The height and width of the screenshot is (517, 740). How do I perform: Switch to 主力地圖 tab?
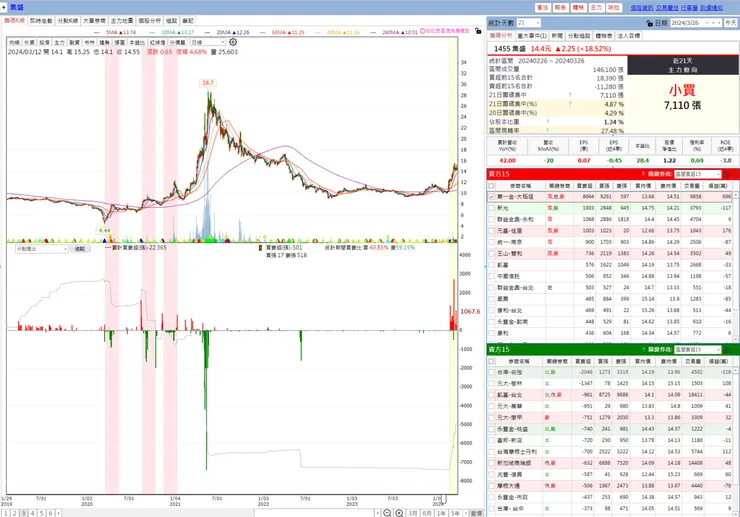pos(122,21)
